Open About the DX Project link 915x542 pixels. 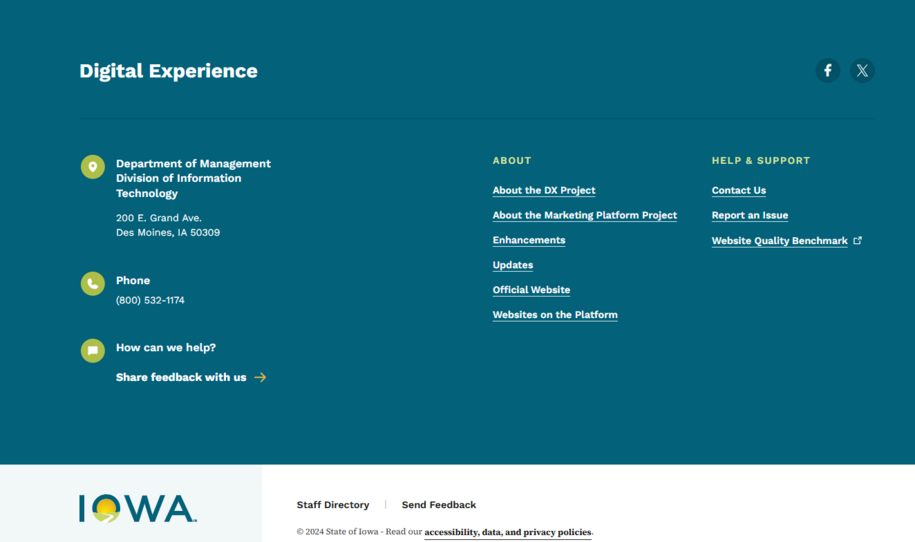543,190
